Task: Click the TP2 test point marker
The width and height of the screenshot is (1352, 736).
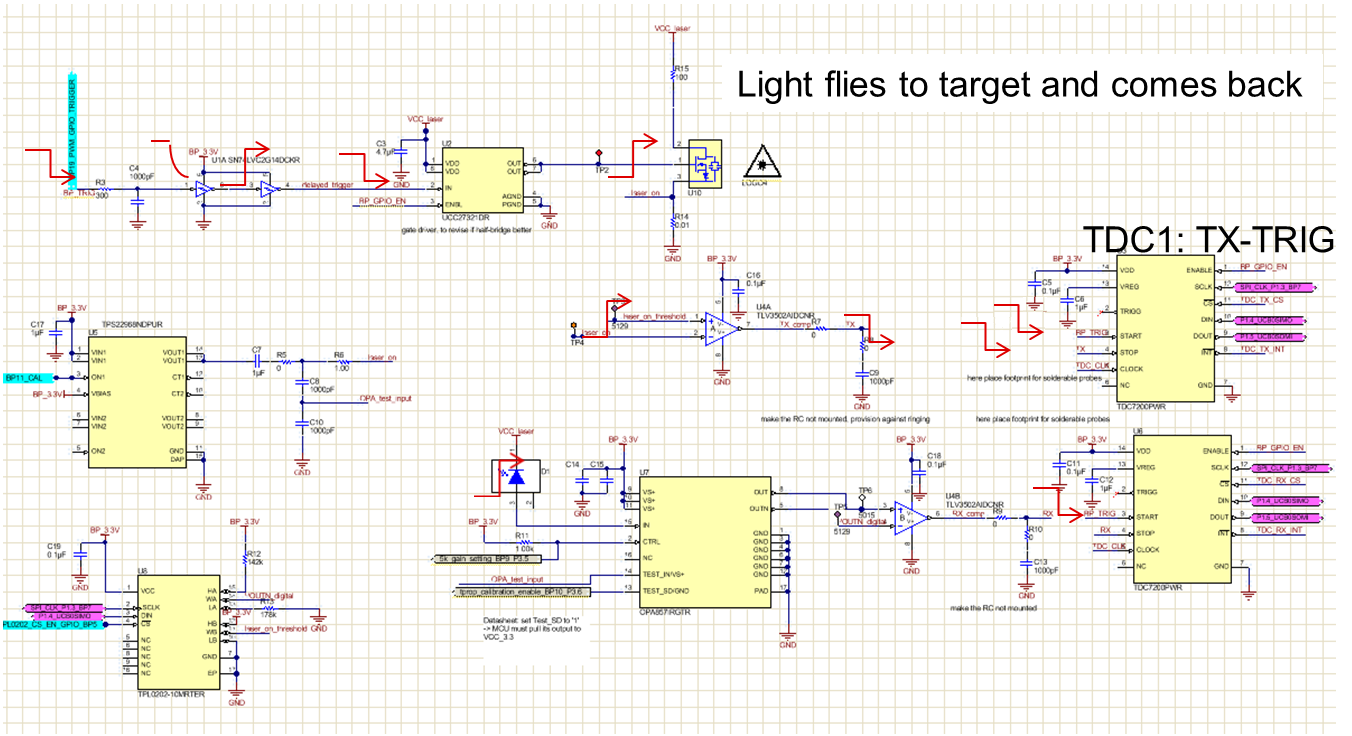Action: (x=600, y=153)
